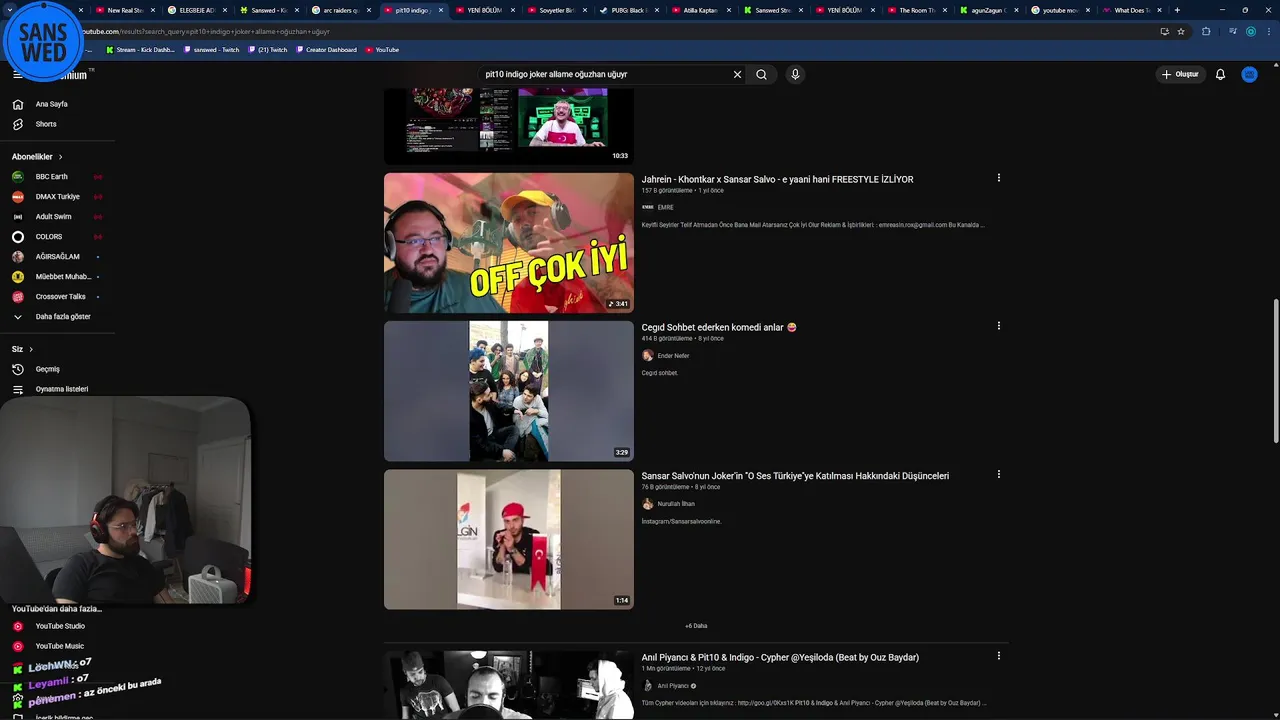Click the EMRE channel name
Image resolution: width=1280 pixels, height=720 pixels.
point(665,207)
